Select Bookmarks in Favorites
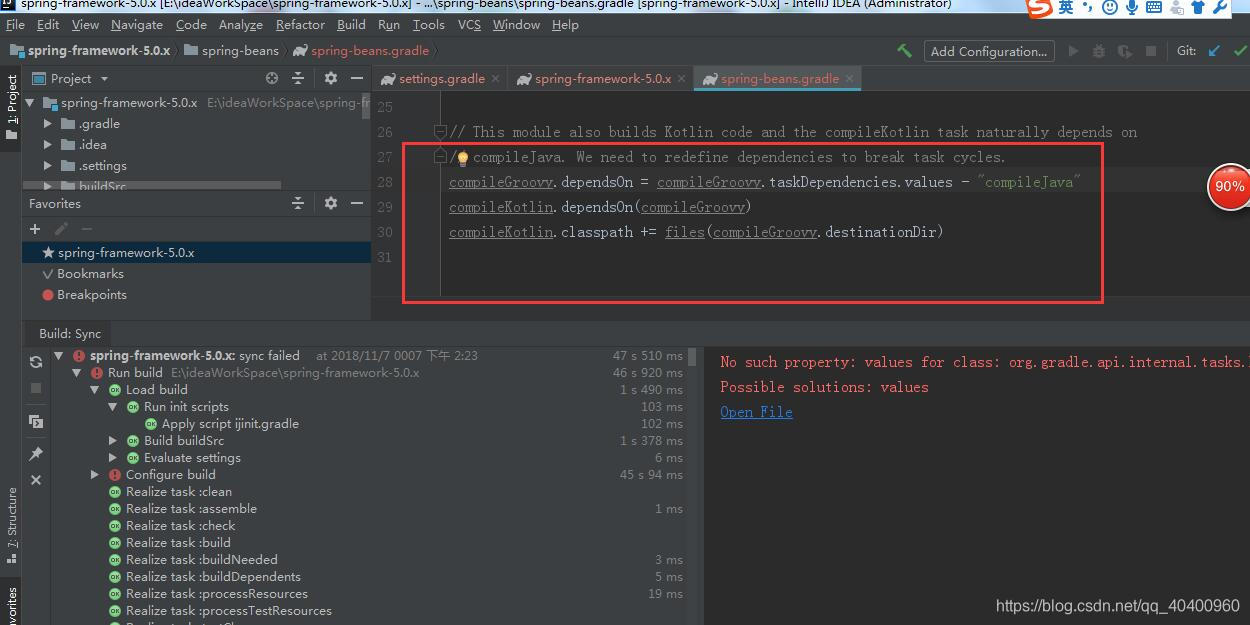Screen dimensions: 1250x625 click(90, 274)
